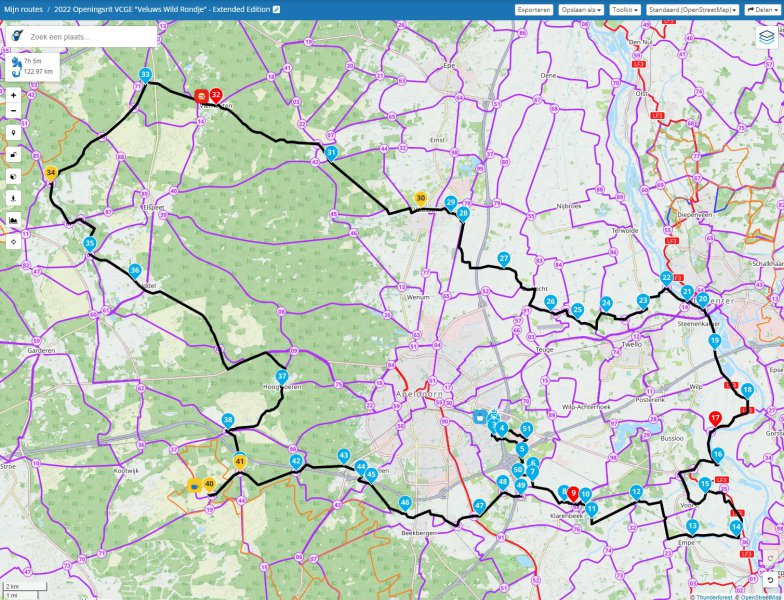Click the undo arrow icon bottom right
The image size is (784, 600).
[x=769, y=580]
